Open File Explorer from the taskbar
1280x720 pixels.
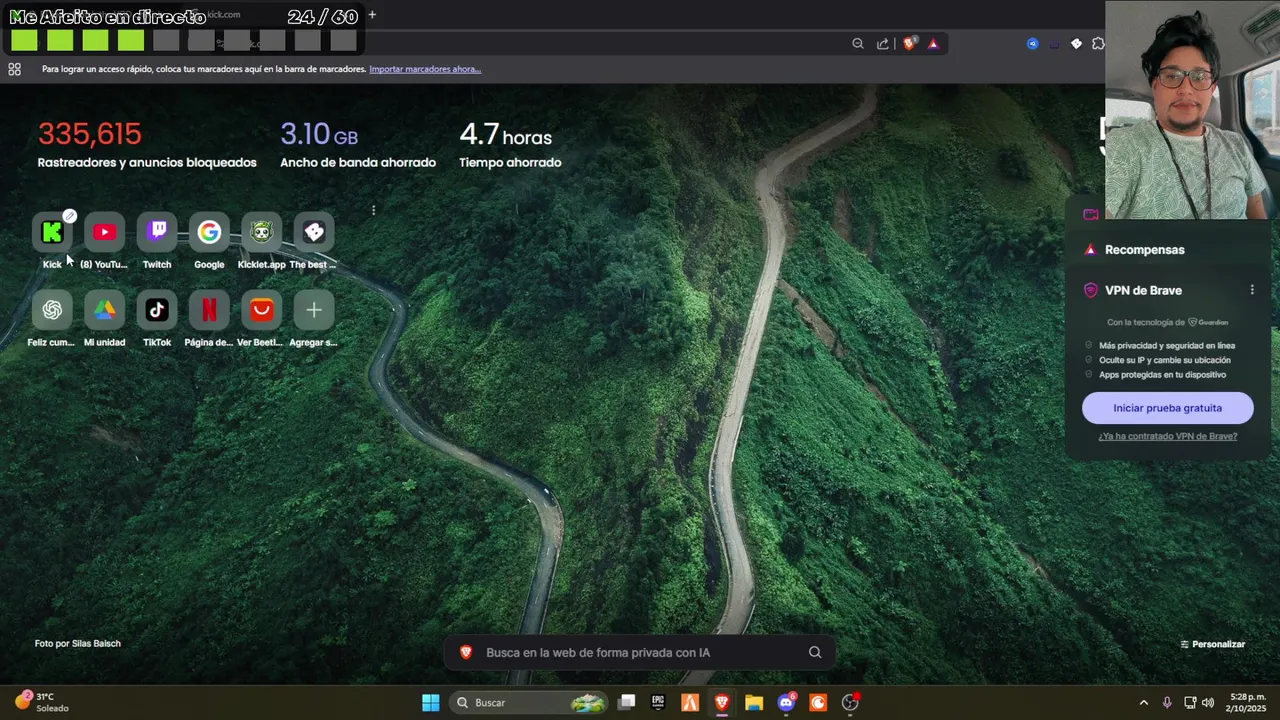tap(754, 703)
